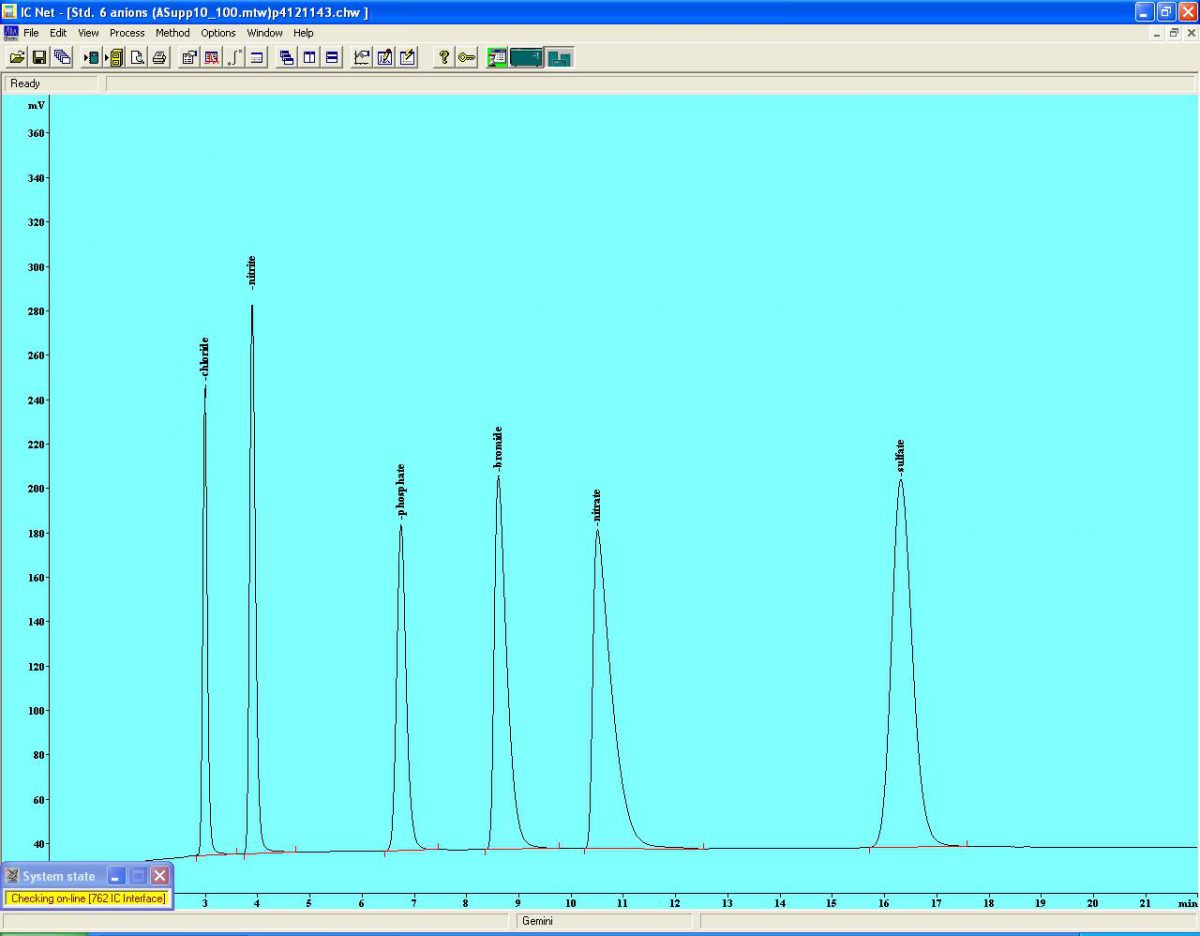
Task: Click the chloride peak label
Action: point(205,358)
